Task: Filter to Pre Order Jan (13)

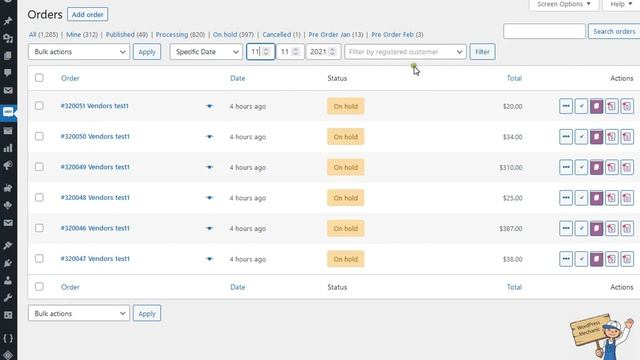Action: click(x=336, y=35)
